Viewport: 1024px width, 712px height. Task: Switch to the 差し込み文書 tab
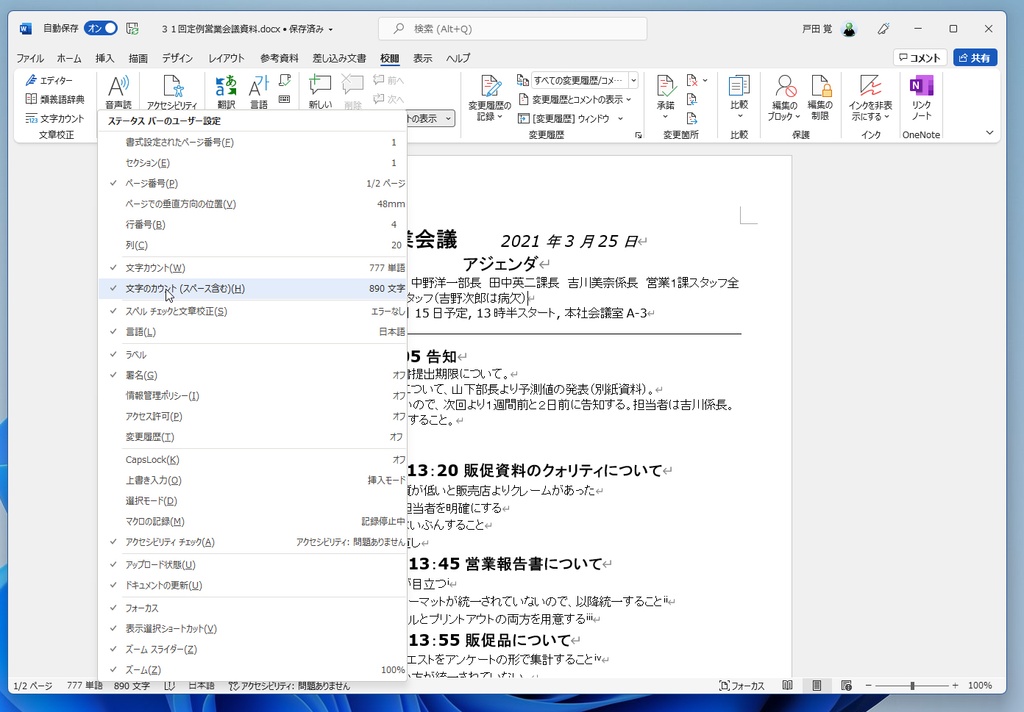click(x=339, y=58)
